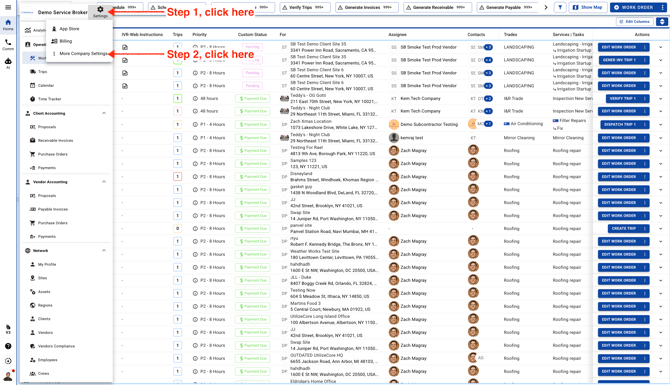Open the AI robot icon
The width and height of the screenshot is (670, 385).
8,63
